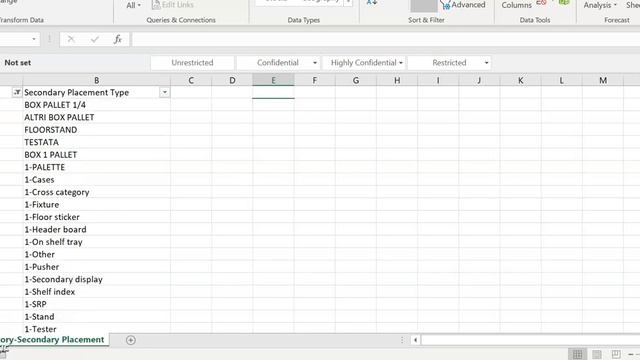The width and height of the screenshot is (640, 360).
Task: Switch to Page Break Preview icon
Action: pyautogui.click(x=616, y=354)
